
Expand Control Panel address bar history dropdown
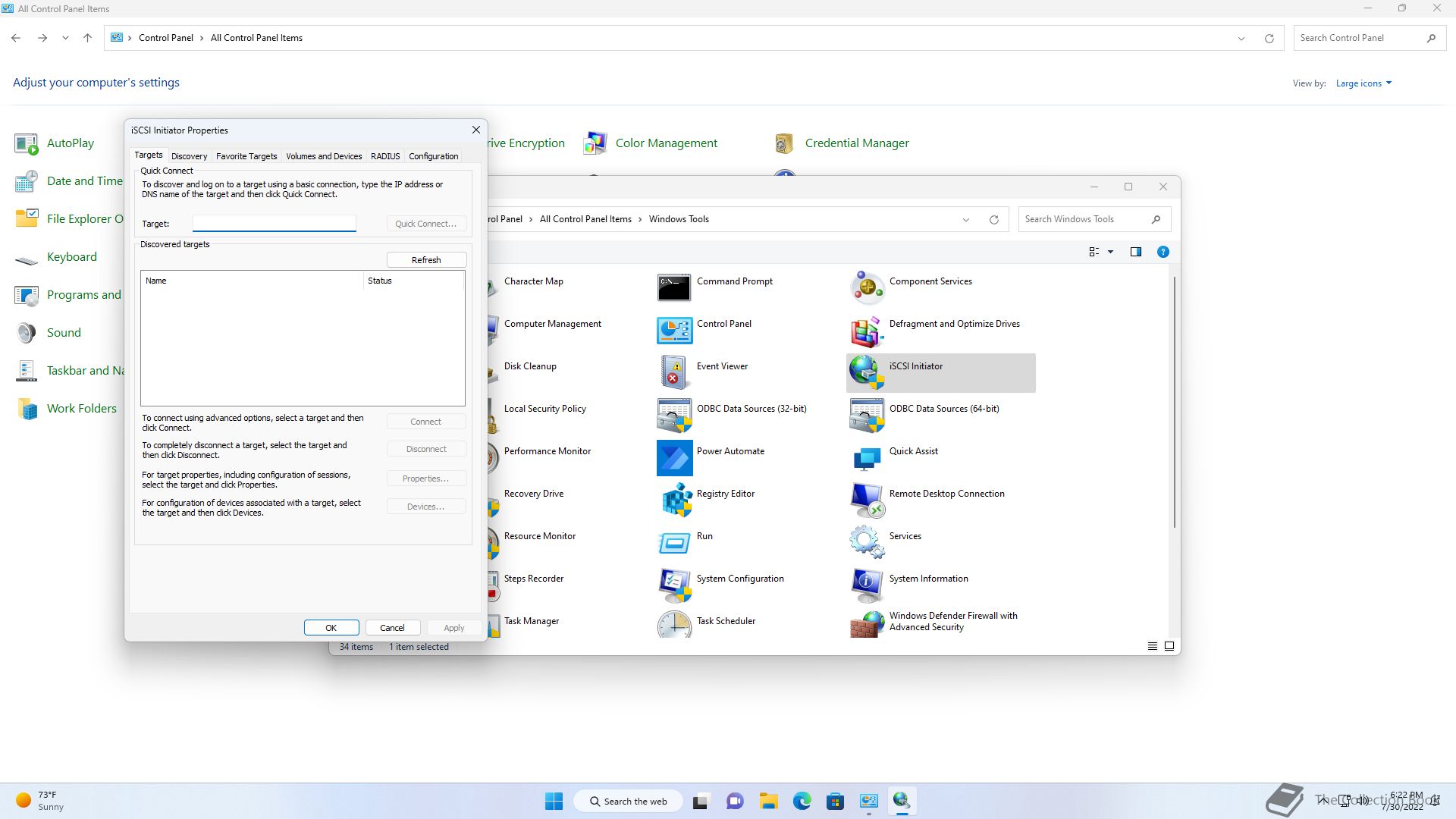click(x=1241, y=39)
